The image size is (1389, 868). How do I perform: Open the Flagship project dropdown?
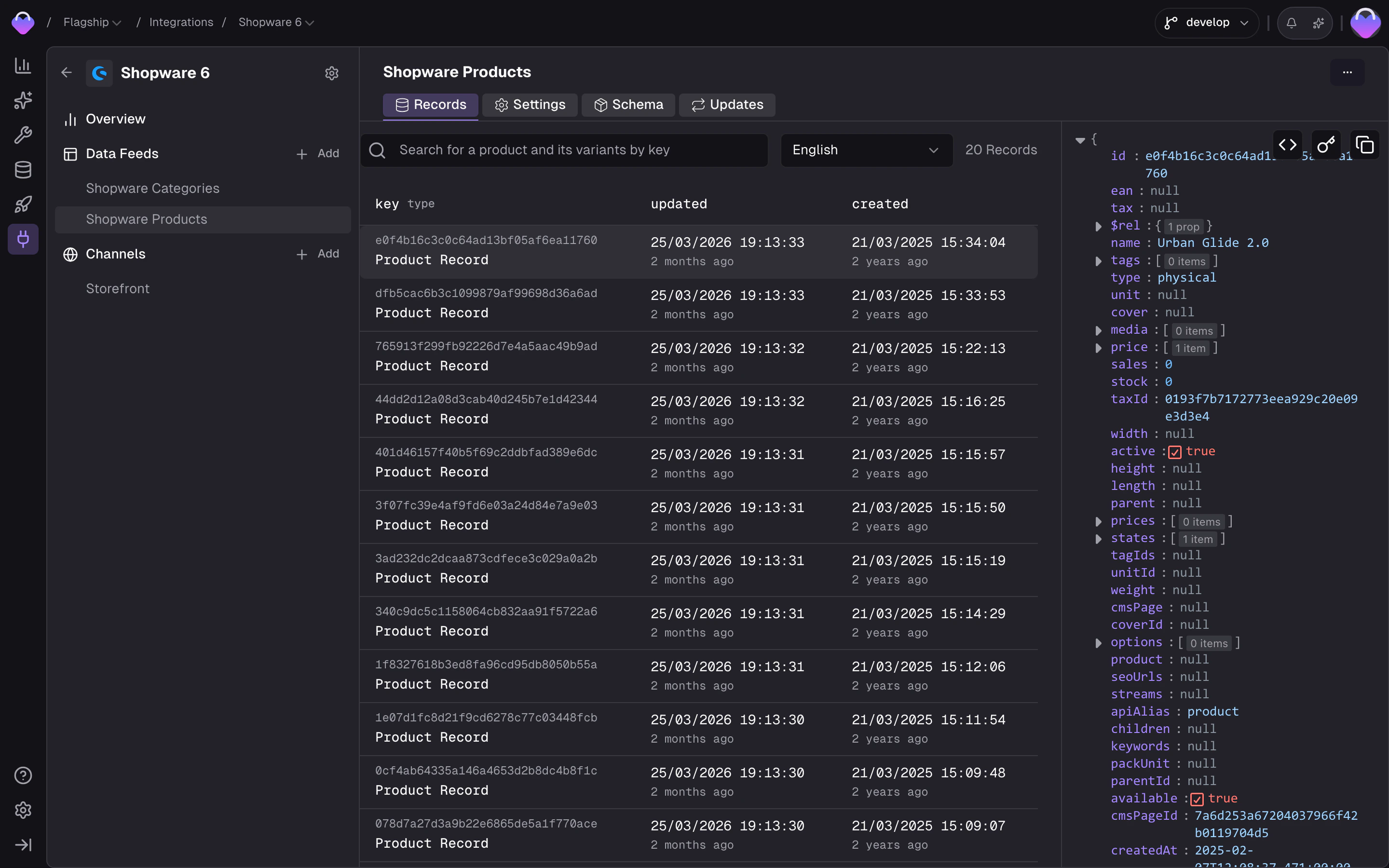click(92, 22)
